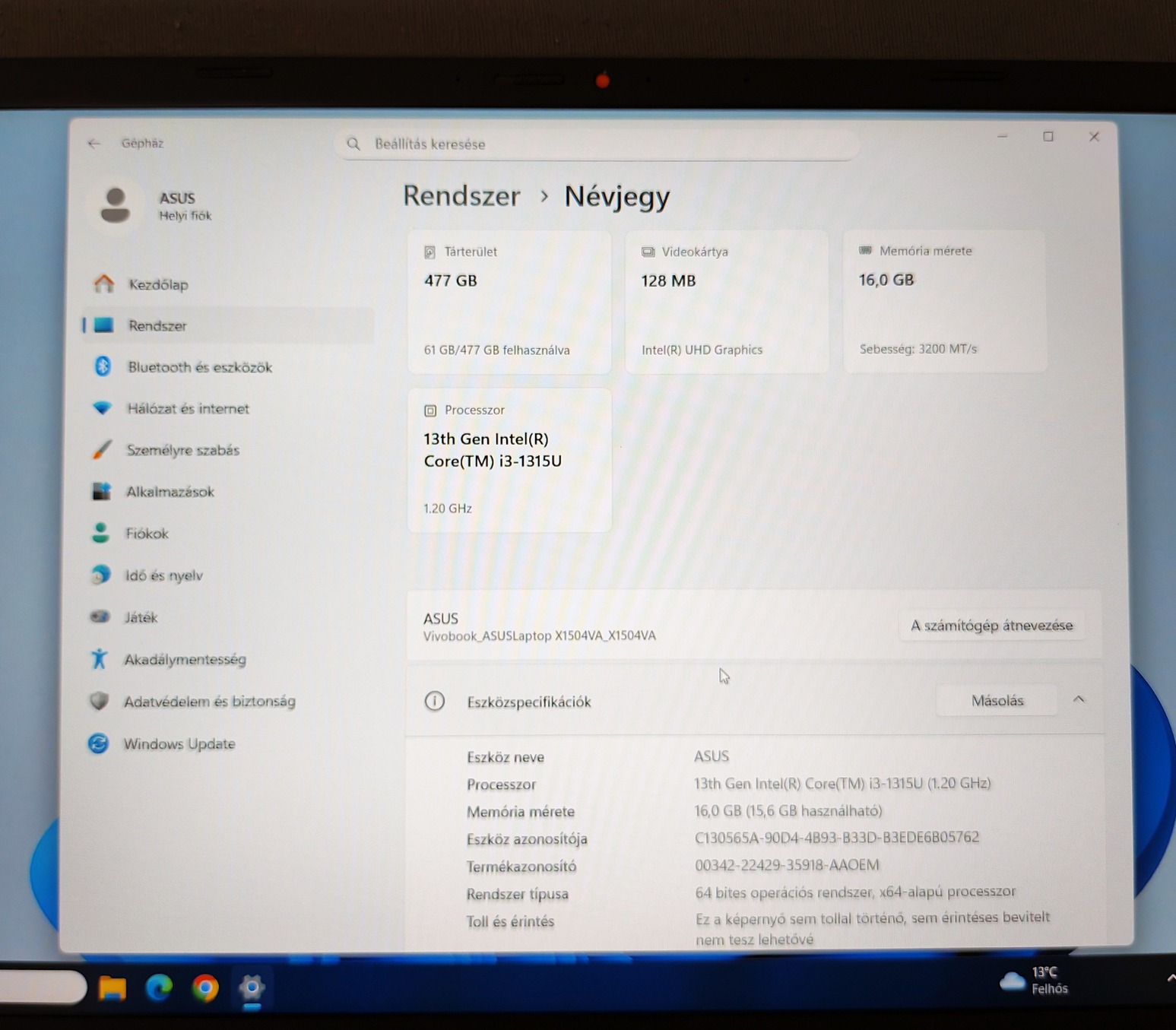Click the Eszközspecifikációk info icon
The width and height of the screenshot is (1176, 1030).
pos(434,701)
